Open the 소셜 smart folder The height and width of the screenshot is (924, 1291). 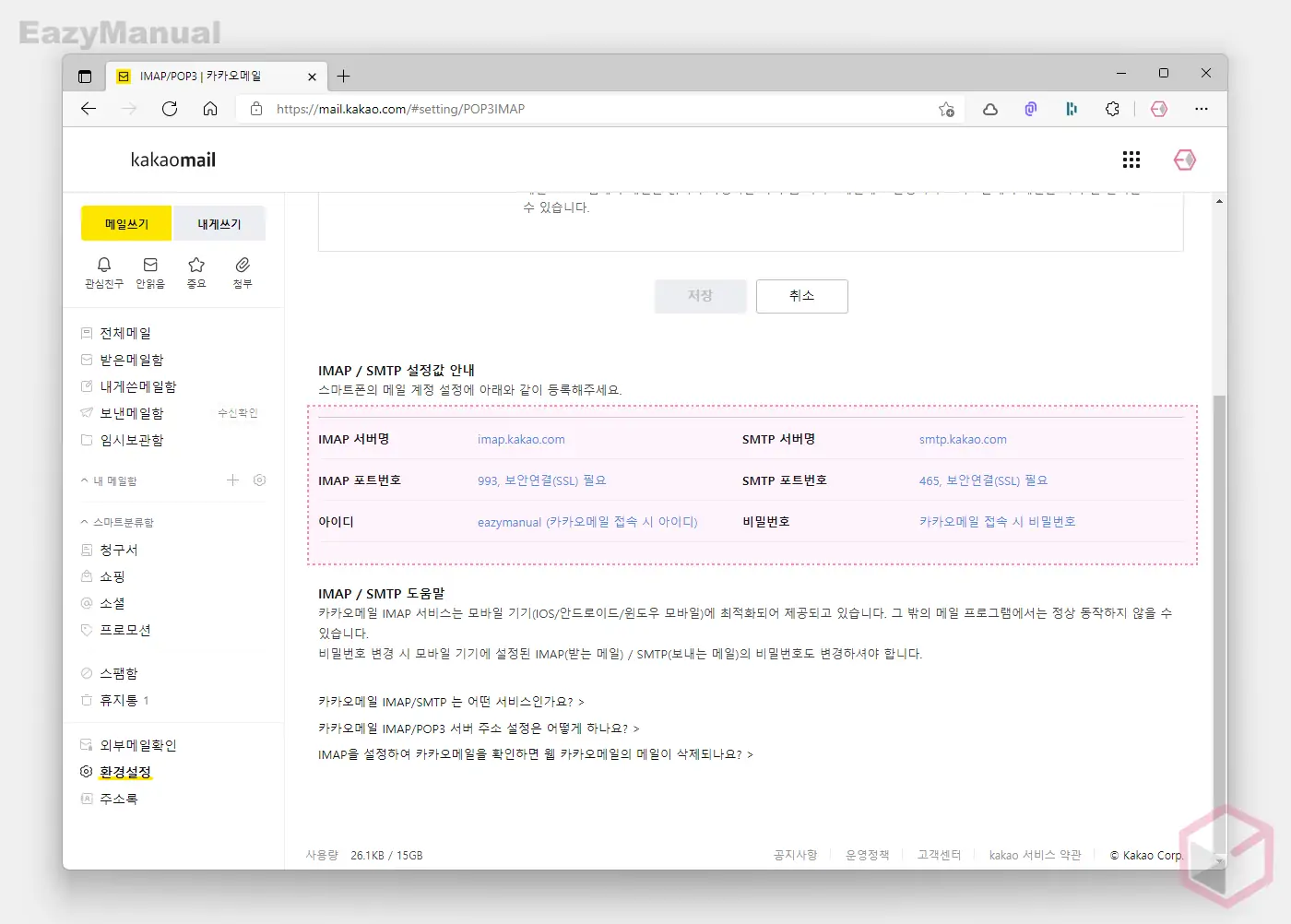pyautogui.click(x=113, y=603)
